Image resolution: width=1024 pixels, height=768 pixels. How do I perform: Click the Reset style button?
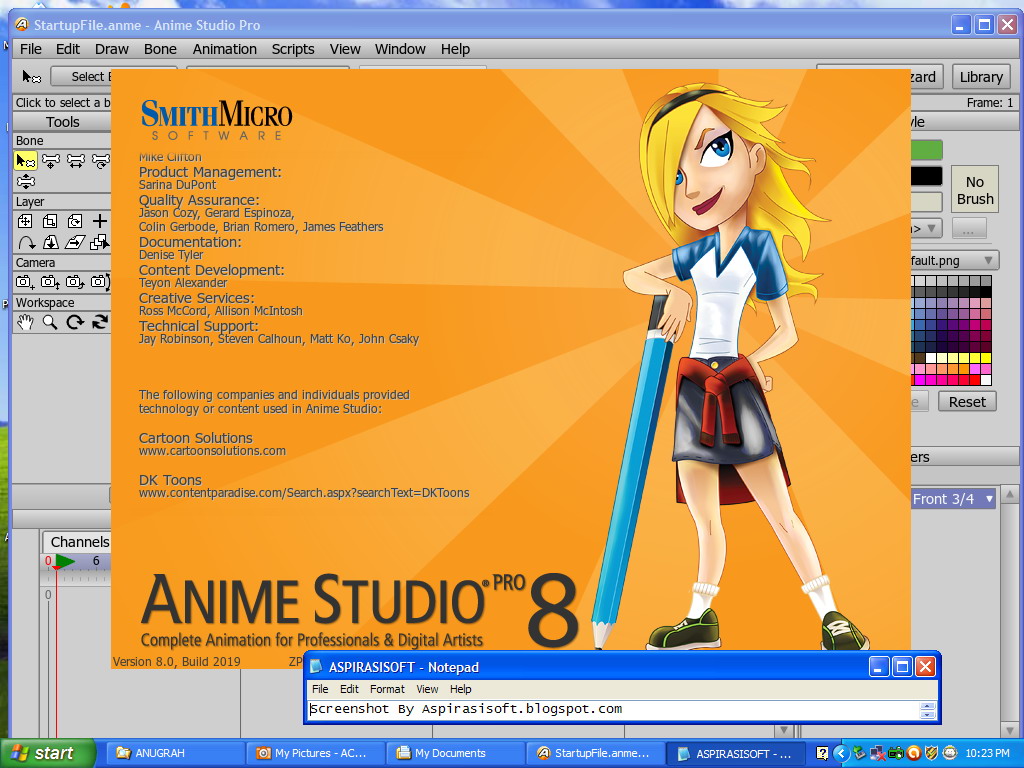[967, 402]
